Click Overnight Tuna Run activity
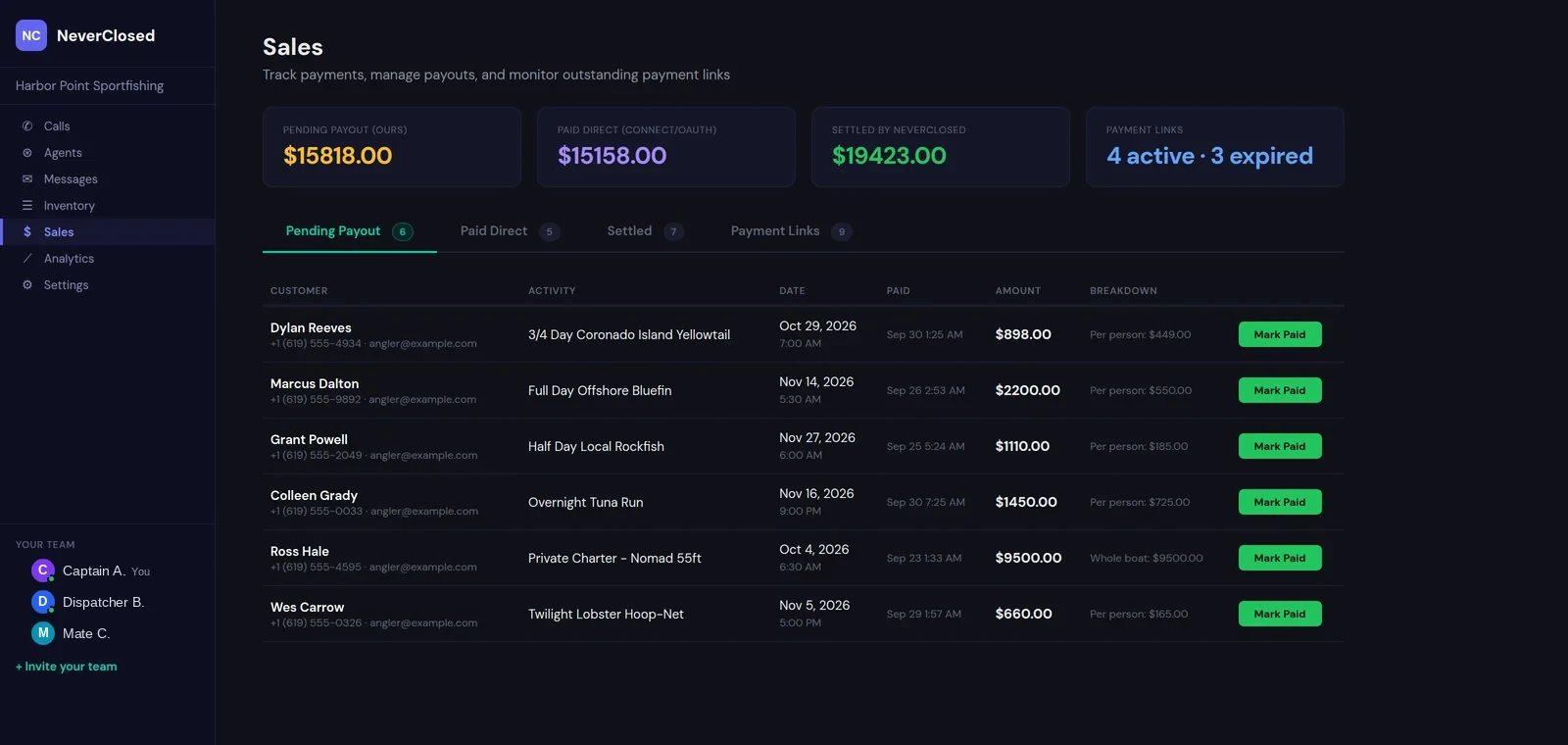 pos(586,502)
